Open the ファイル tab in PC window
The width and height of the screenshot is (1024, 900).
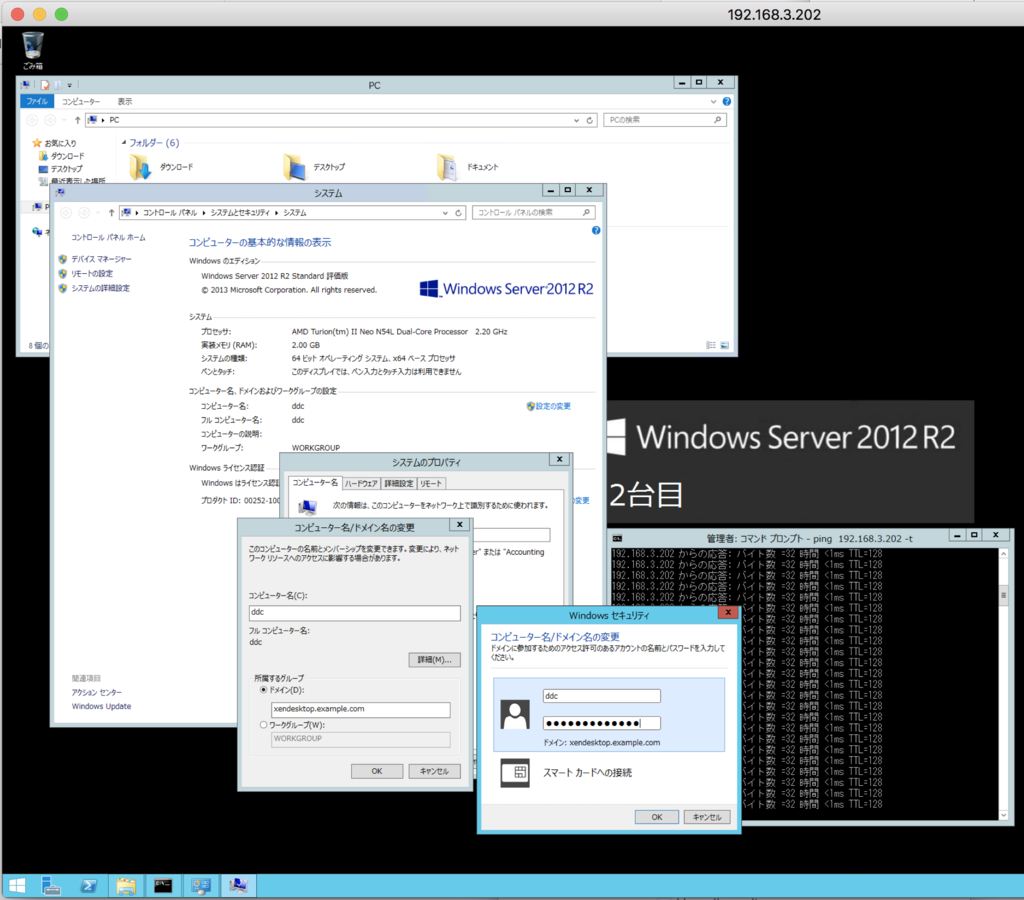[37, 101]
